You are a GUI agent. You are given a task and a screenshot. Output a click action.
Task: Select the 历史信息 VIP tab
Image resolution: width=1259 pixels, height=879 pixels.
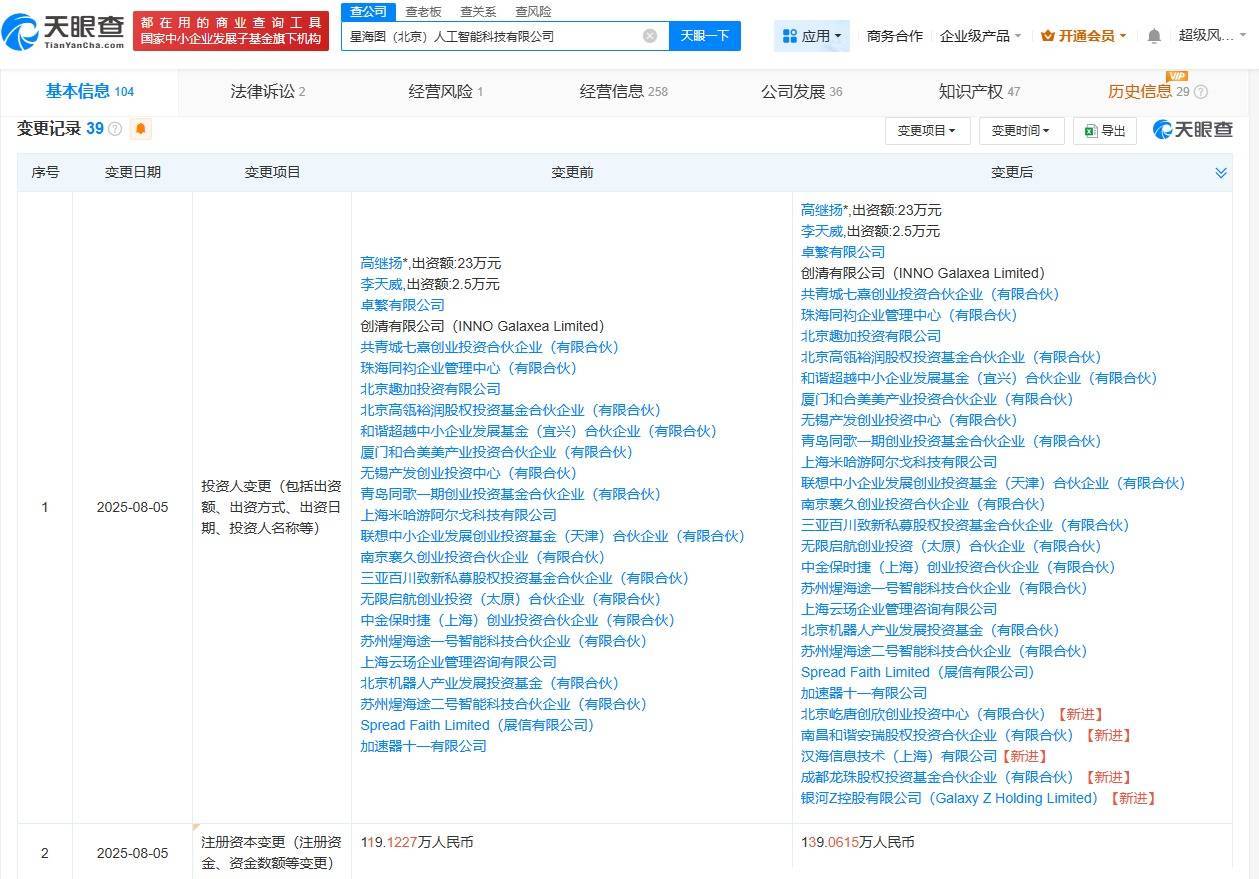tap(1148, 92)
